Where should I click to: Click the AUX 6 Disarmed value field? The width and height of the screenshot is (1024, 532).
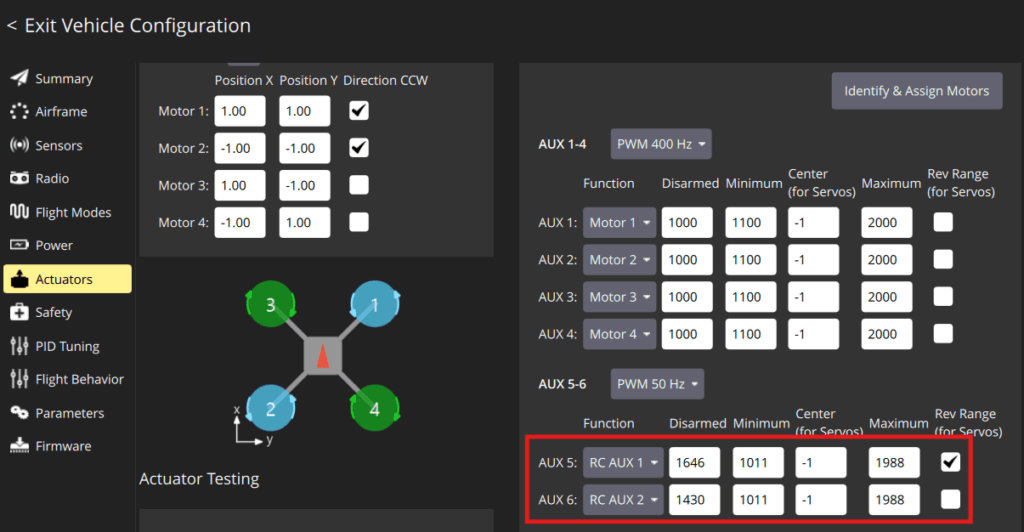click(x=694, y=499)
